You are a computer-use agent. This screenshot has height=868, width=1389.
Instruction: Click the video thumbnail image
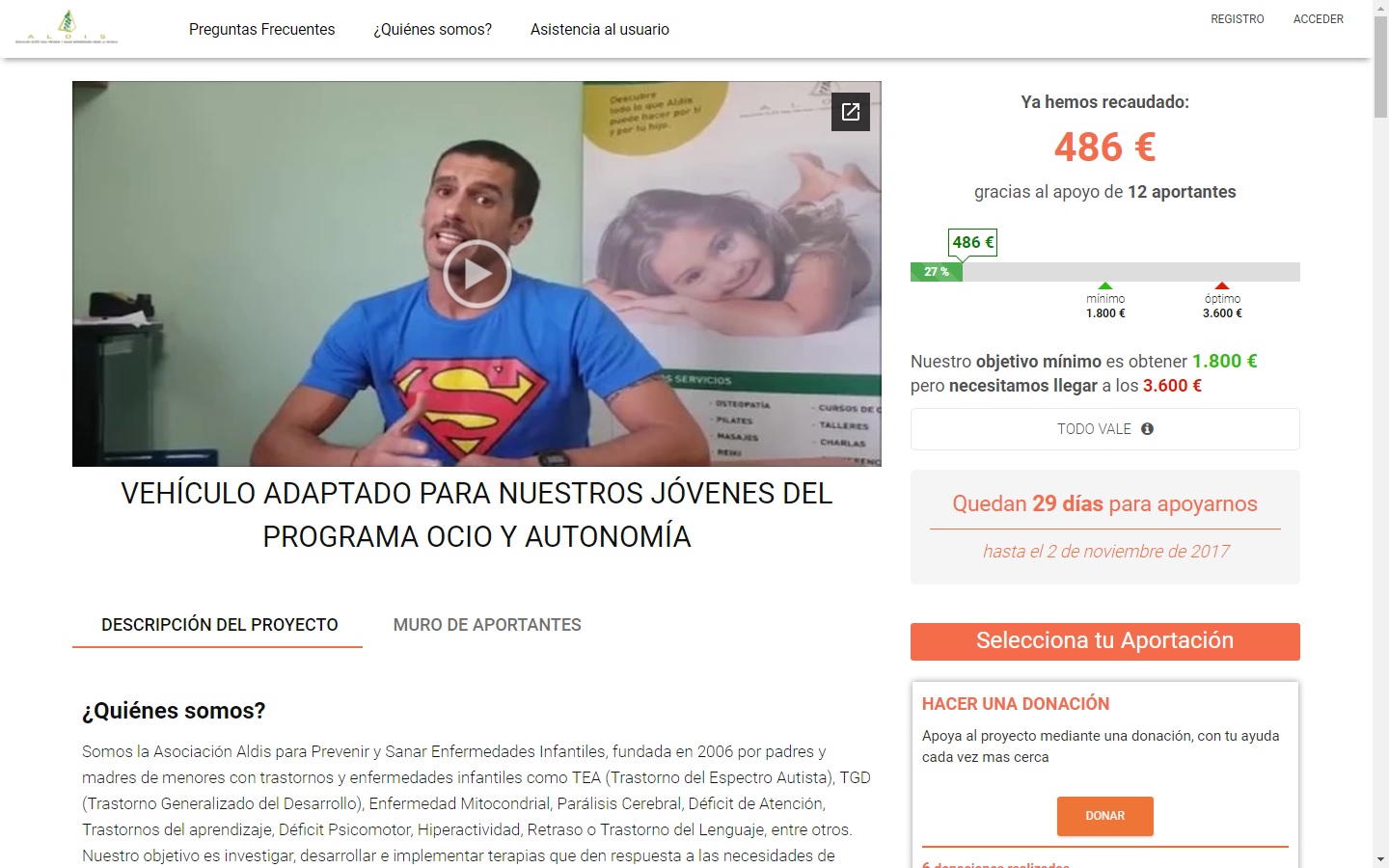tap(477, 274)
